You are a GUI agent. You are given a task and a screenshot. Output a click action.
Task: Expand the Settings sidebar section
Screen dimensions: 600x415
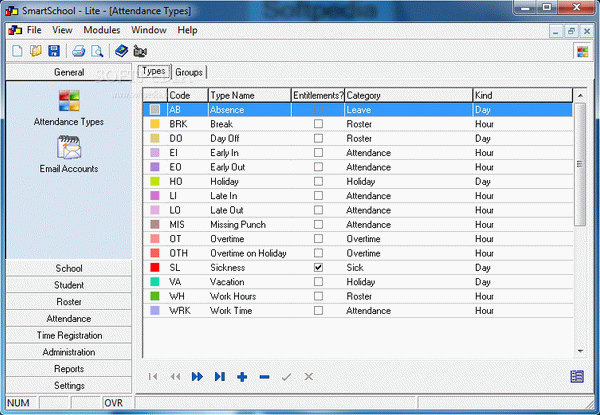pyautogui.click(x=69, y=386)
